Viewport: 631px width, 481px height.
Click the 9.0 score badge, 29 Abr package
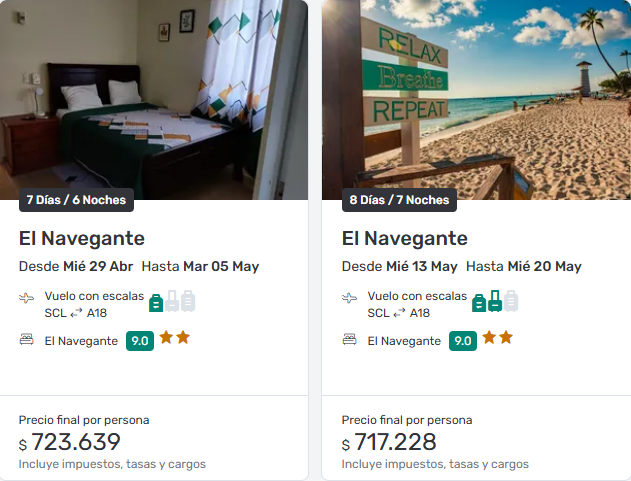click(x=140, y=341)
